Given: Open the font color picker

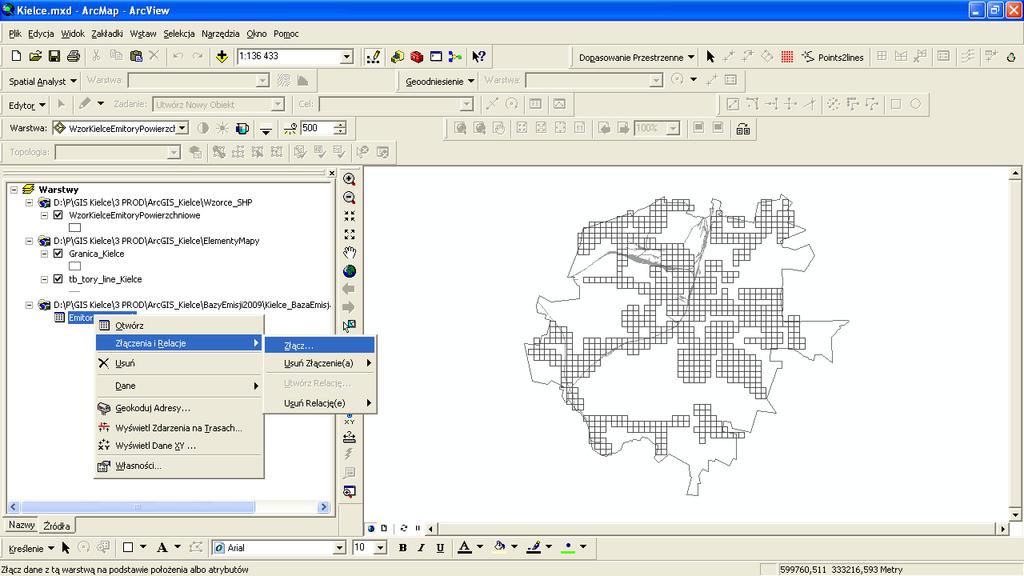Looking at the screenshot, I should 479,547.
